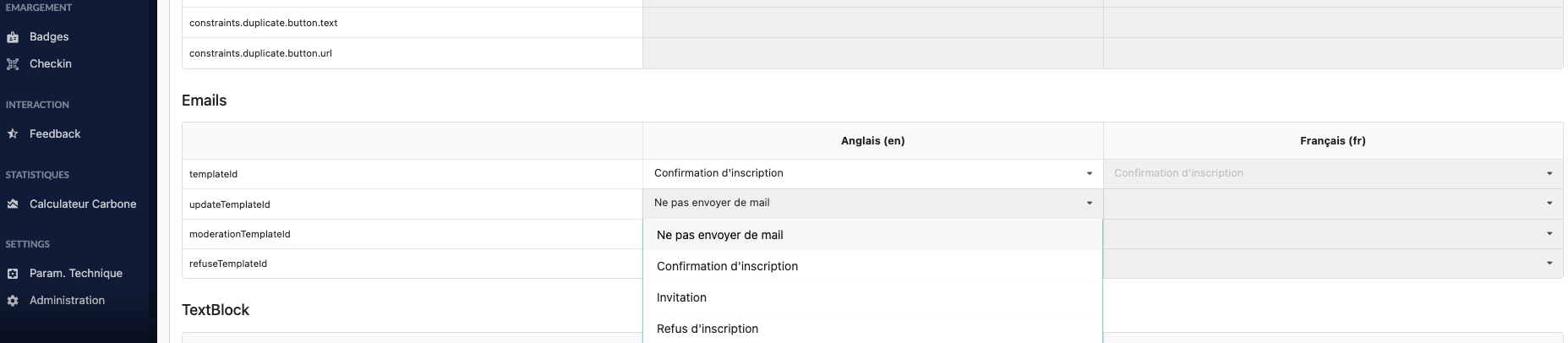Open the Checkin page link
Viewport: 1568px width, 343px height.
click(51, 64)
